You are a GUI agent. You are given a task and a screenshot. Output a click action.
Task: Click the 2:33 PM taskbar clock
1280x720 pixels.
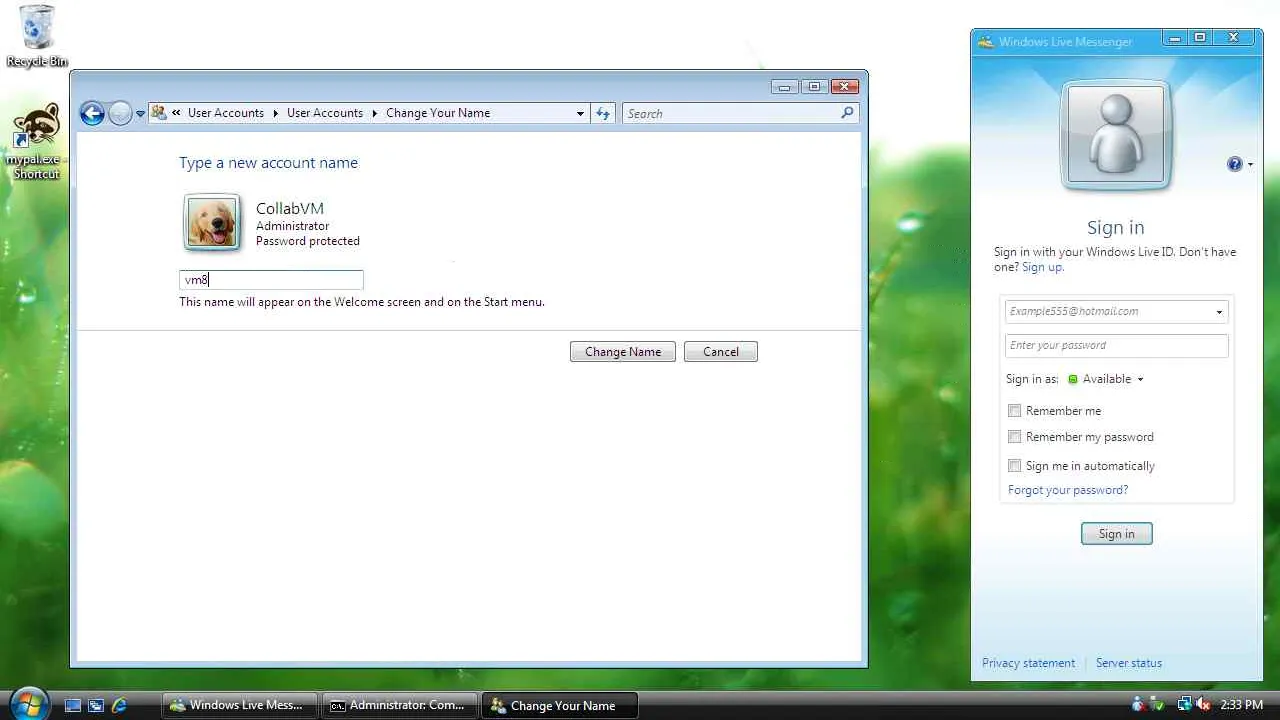click(1242, 705)
